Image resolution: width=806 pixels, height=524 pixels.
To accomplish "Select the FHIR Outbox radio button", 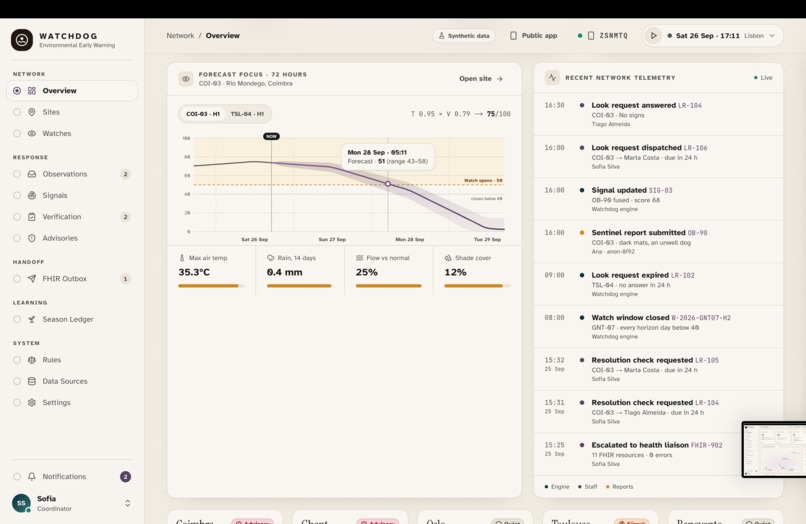I will [17, 279].
